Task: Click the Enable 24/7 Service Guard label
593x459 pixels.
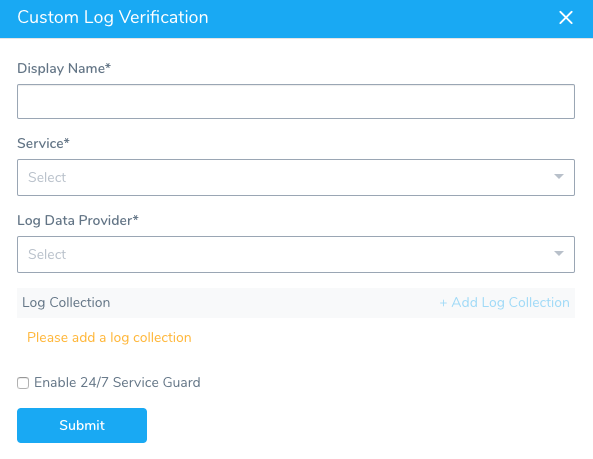Action: click(117, 382)
